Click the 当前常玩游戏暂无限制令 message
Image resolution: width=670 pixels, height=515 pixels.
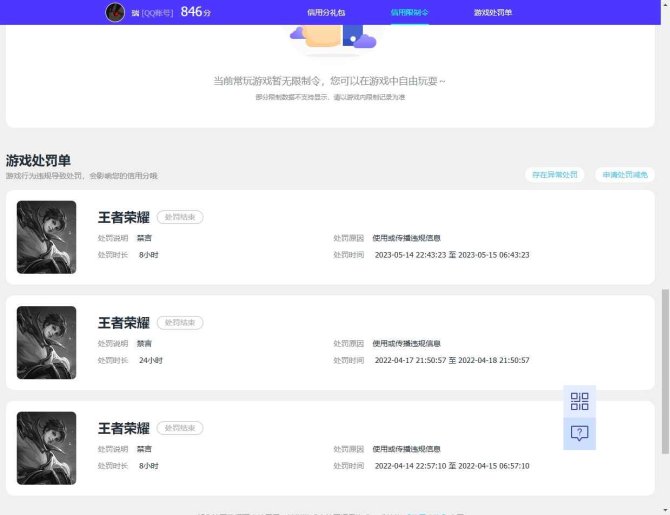pos(329,81)
